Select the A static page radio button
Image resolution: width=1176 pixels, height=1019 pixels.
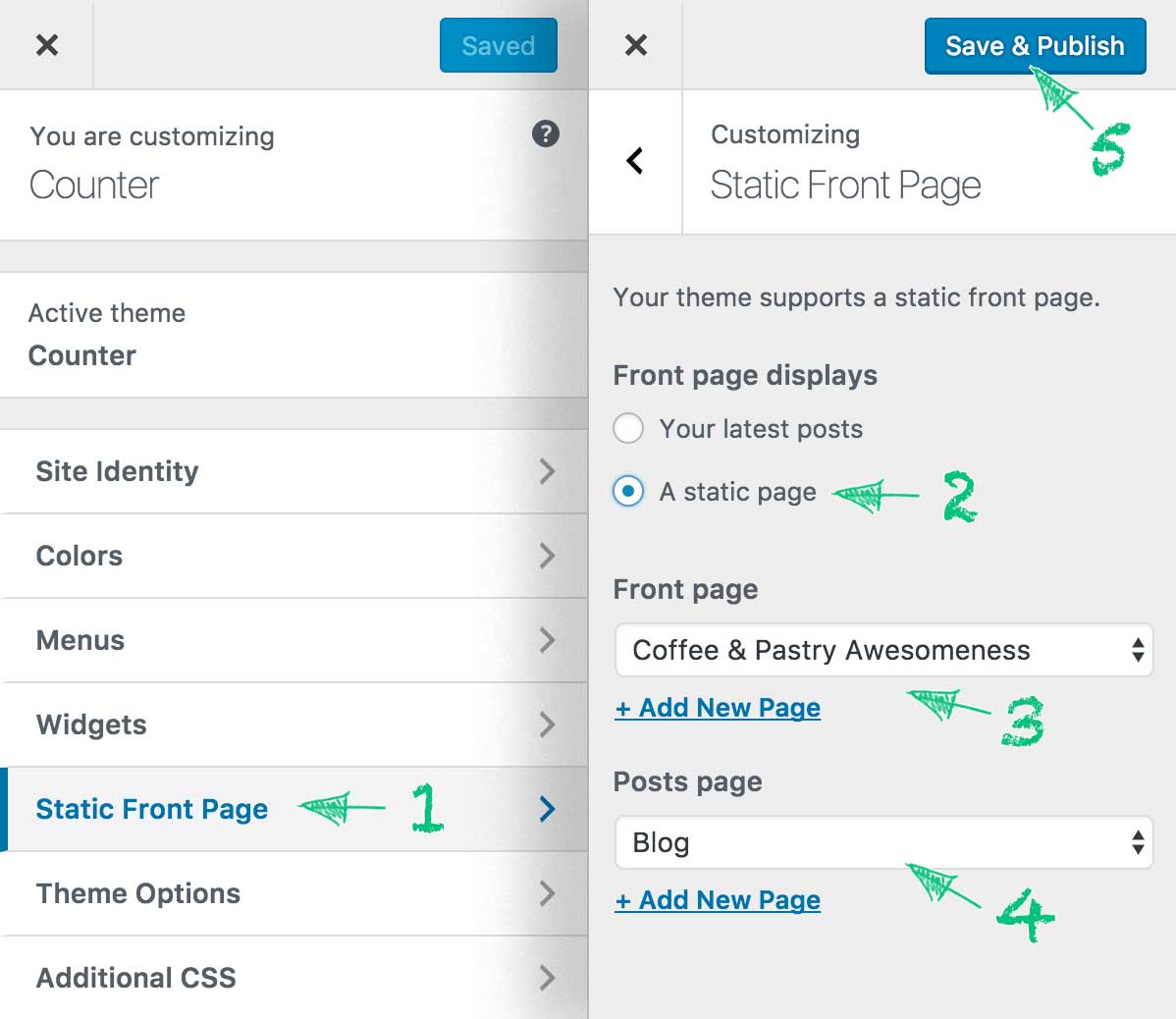(x=627, y=492)
